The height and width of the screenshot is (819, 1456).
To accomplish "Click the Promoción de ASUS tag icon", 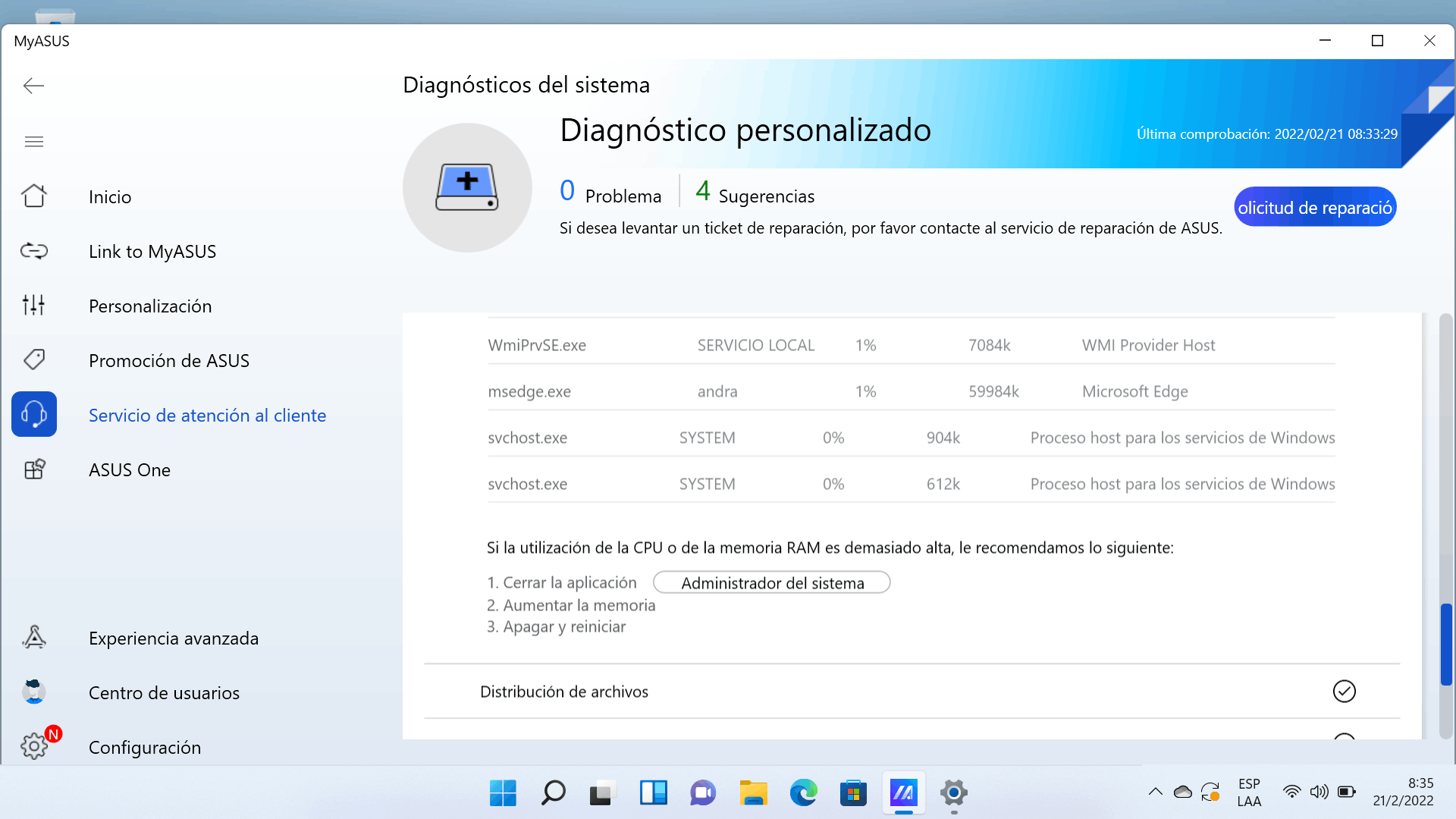I will (x=33, y=360).
